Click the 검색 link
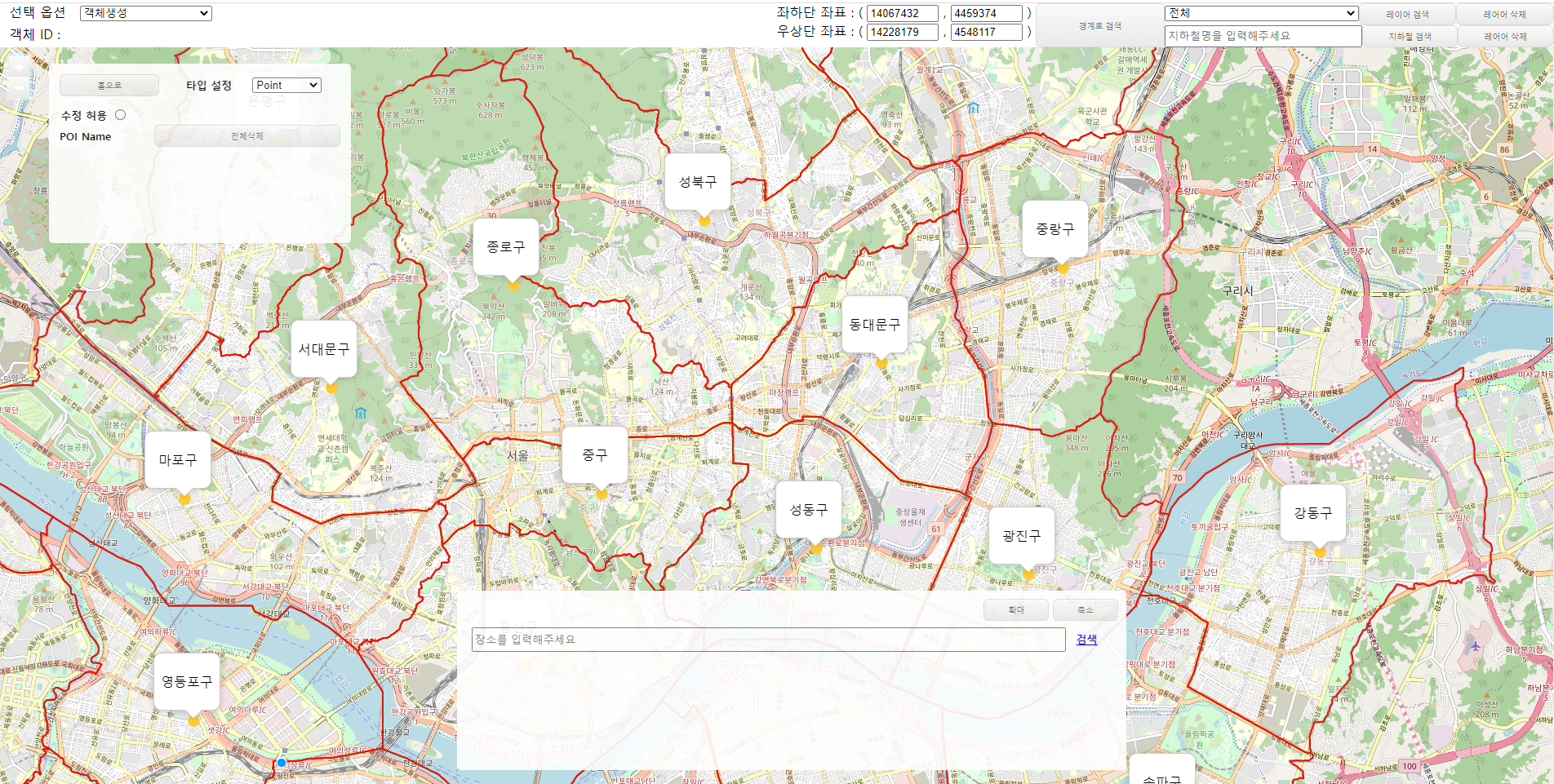This screenshot has height=784, width=1554. point(1086,639)
